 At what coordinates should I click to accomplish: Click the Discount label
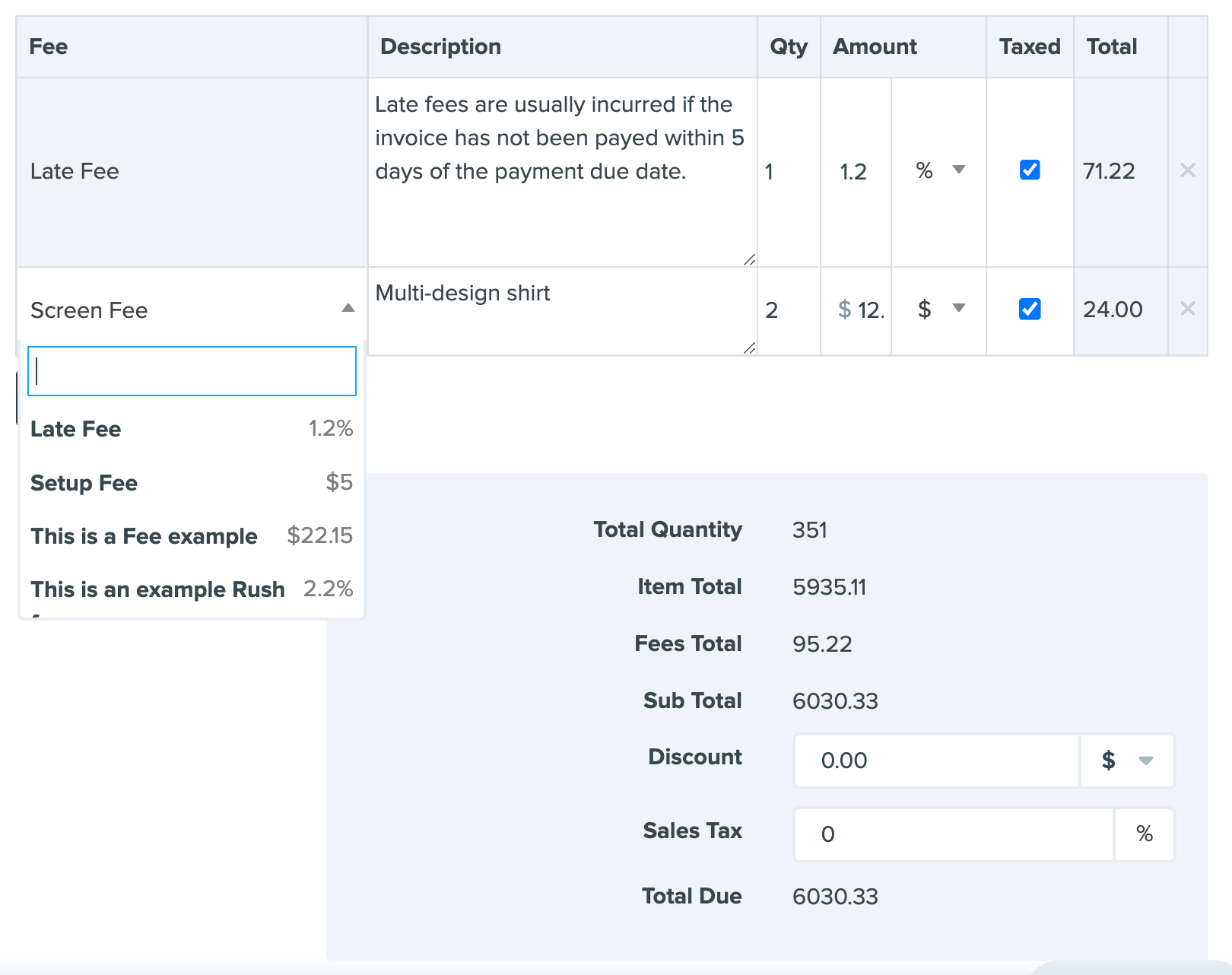click(x=695, y=757)
